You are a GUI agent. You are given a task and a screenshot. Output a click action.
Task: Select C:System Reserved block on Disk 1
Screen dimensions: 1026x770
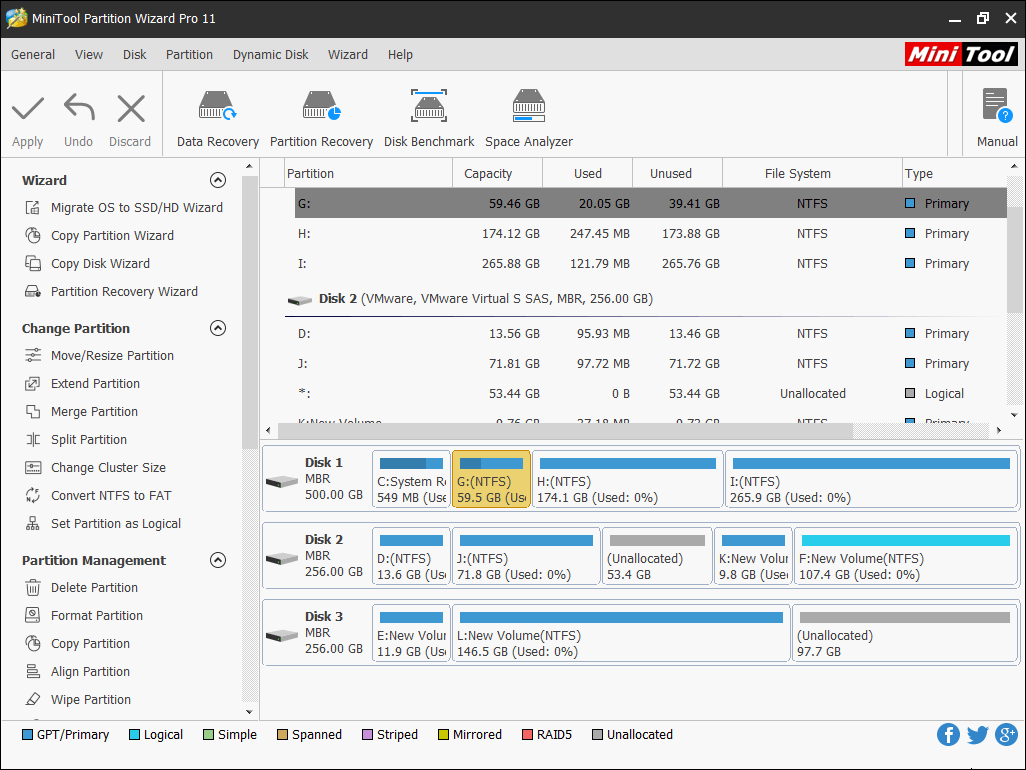click(412, 479)
